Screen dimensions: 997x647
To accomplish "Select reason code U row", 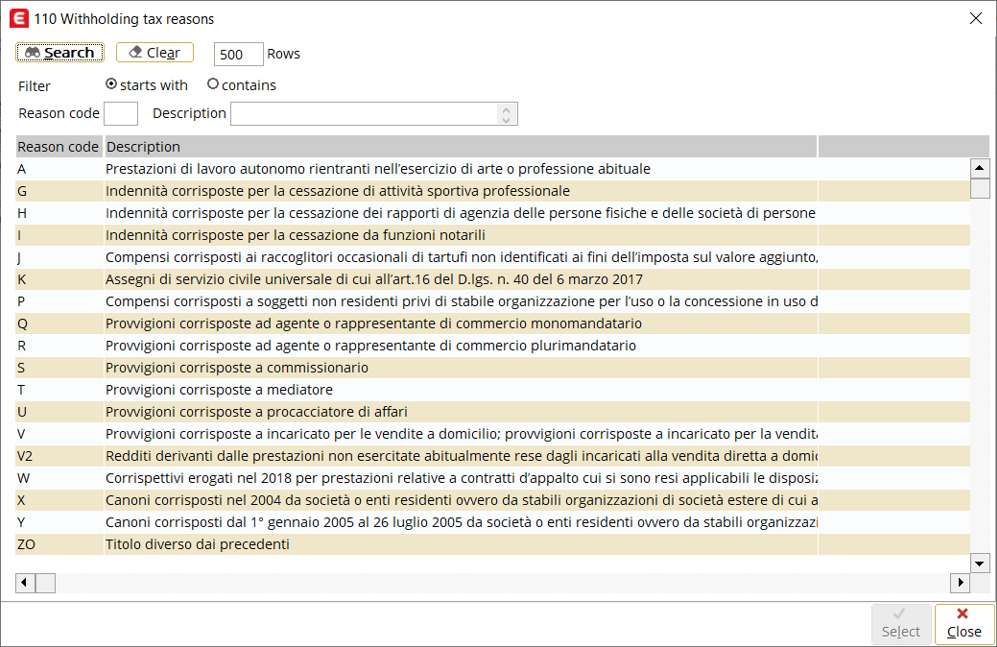I will click(493, 412).
